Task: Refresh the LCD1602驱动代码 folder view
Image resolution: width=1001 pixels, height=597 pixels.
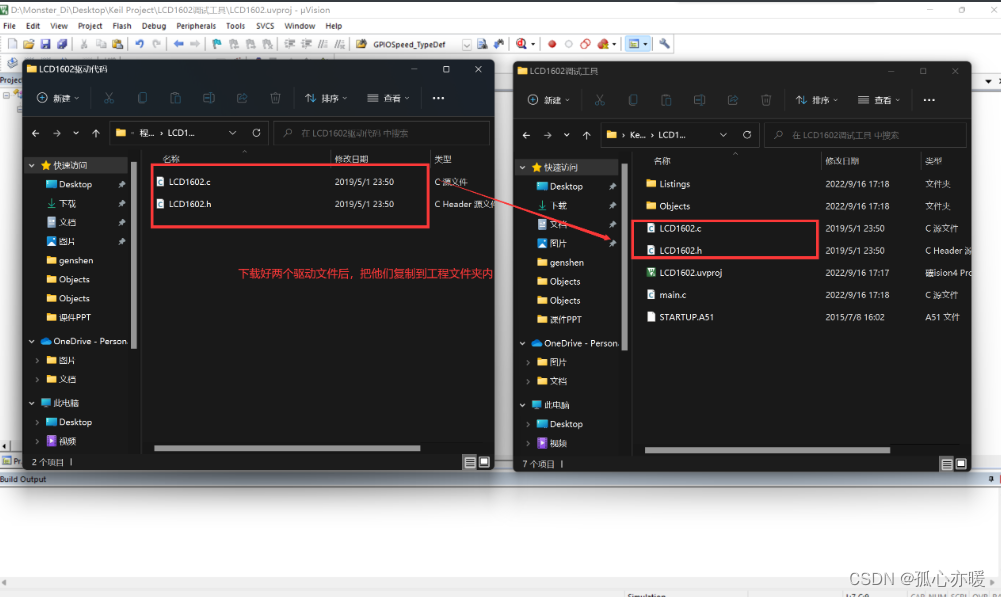Action: [x=256, y=133]
